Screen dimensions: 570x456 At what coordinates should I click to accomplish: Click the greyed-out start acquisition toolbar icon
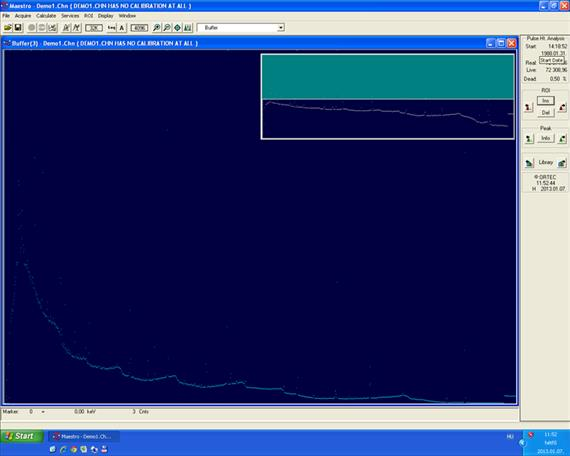(x=32, y=28)
